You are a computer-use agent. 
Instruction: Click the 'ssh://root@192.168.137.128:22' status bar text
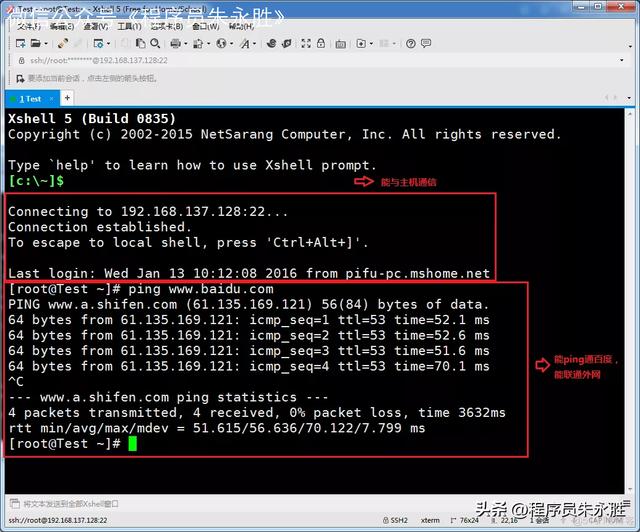click(x=58, y=520)
